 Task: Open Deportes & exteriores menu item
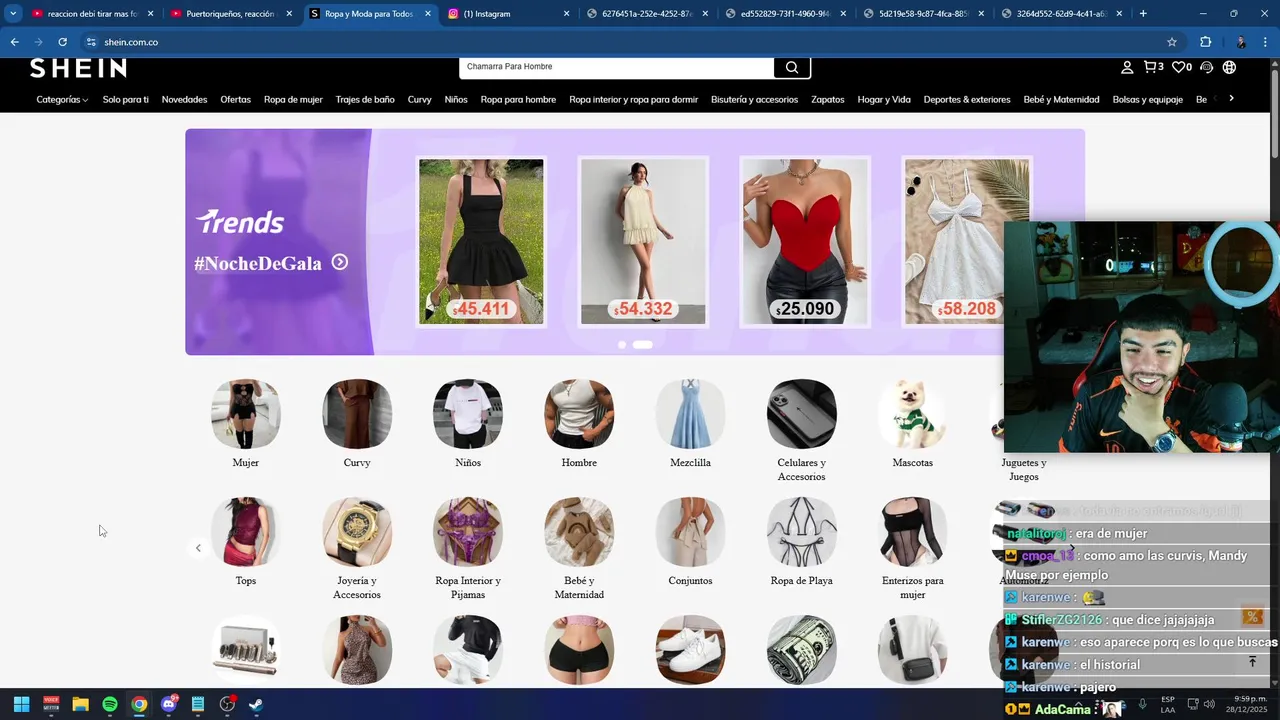pos(967,99)
